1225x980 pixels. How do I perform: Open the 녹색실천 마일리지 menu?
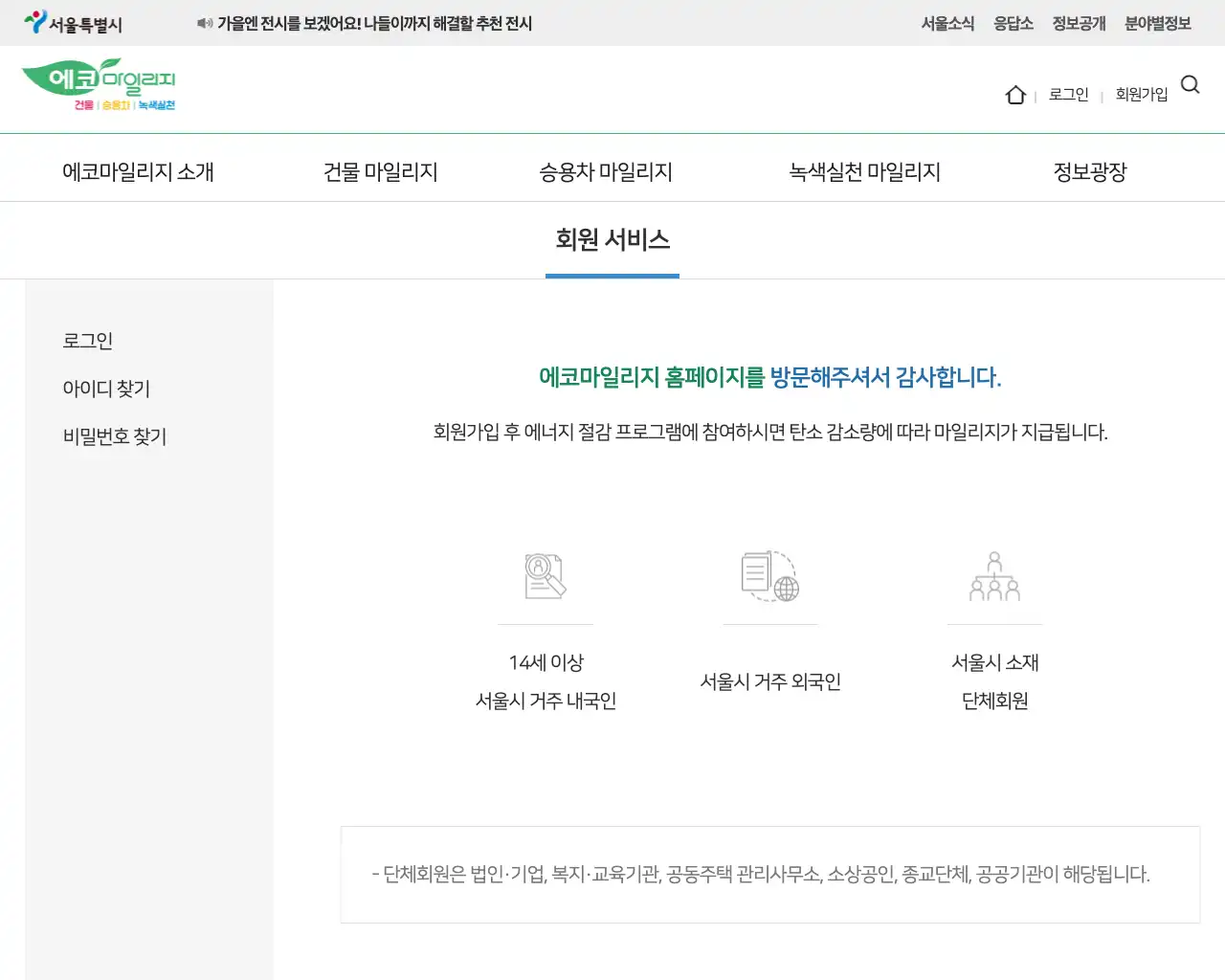[864, 171]
